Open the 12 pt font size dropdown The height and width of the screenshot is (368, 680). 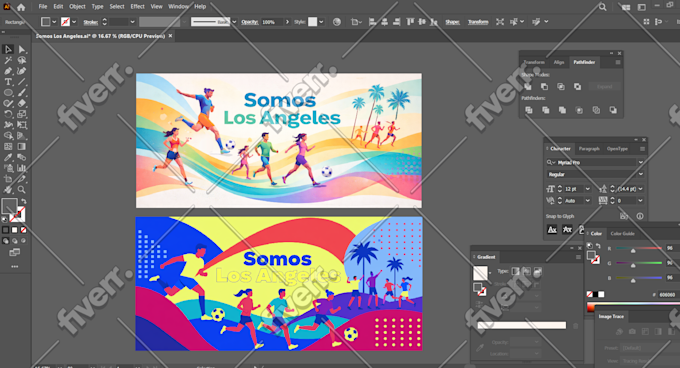pyautogui.click(x=588, y=189)
